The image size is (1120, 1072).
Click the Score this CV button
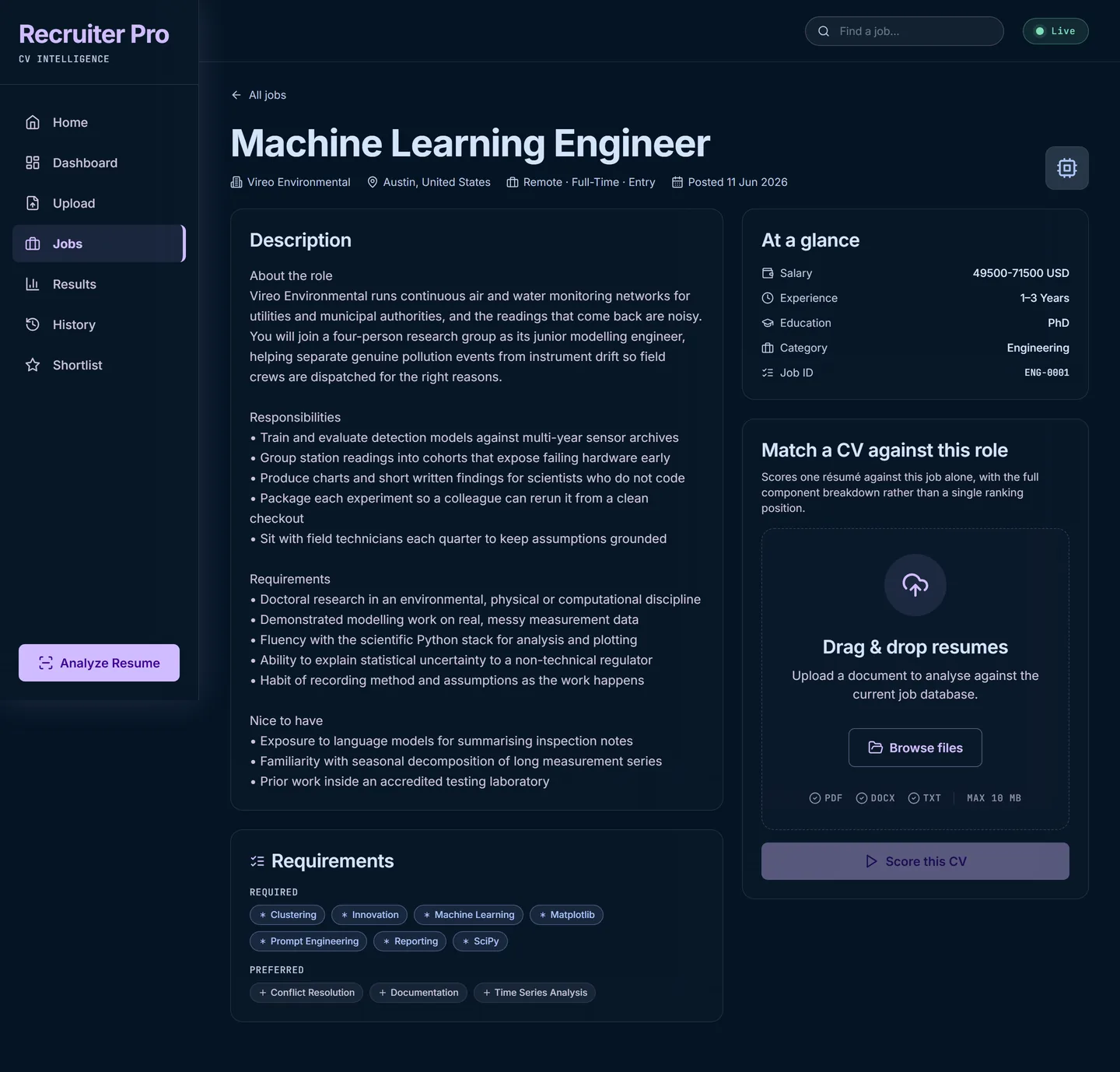915,861
